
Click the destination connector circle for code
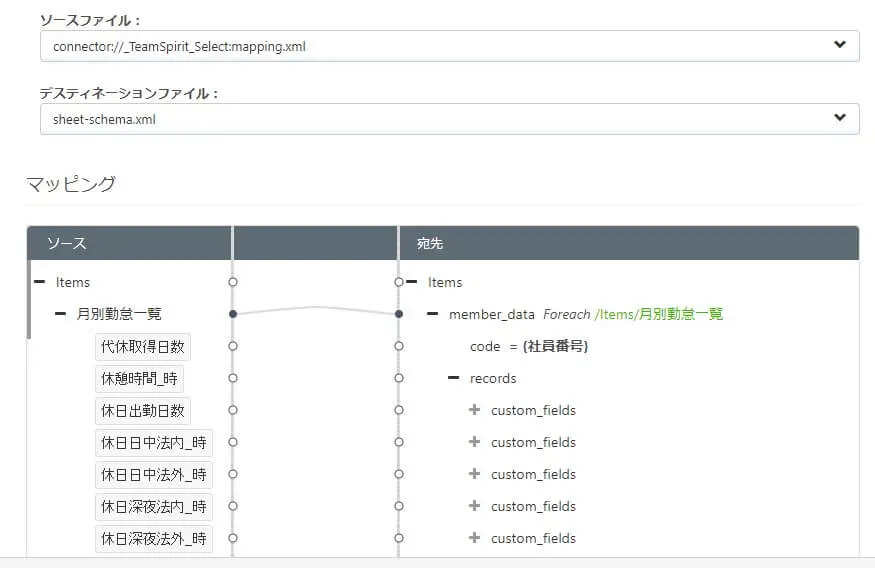pos(398,346)
